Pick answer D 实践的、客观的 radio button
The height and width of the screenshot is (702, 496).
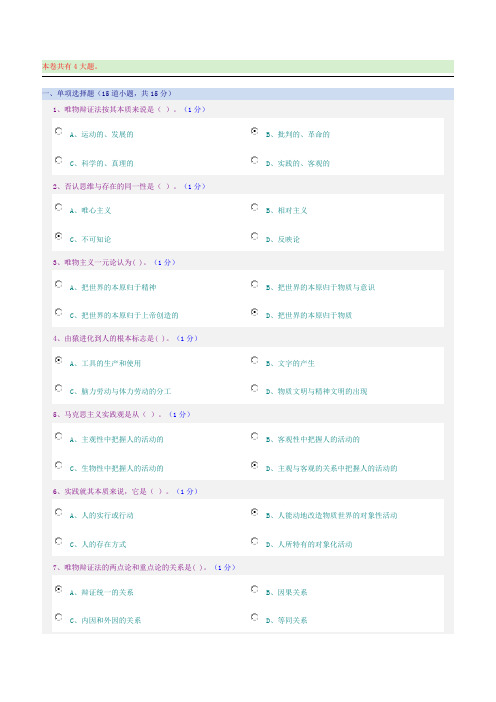[x=255, y=160]
